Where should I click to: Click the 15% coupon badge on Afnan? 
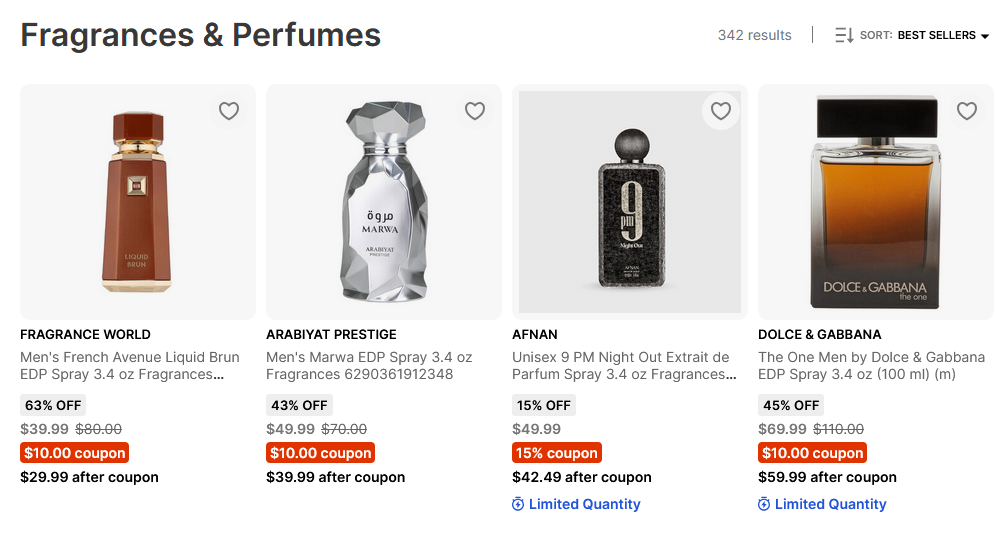557,453
